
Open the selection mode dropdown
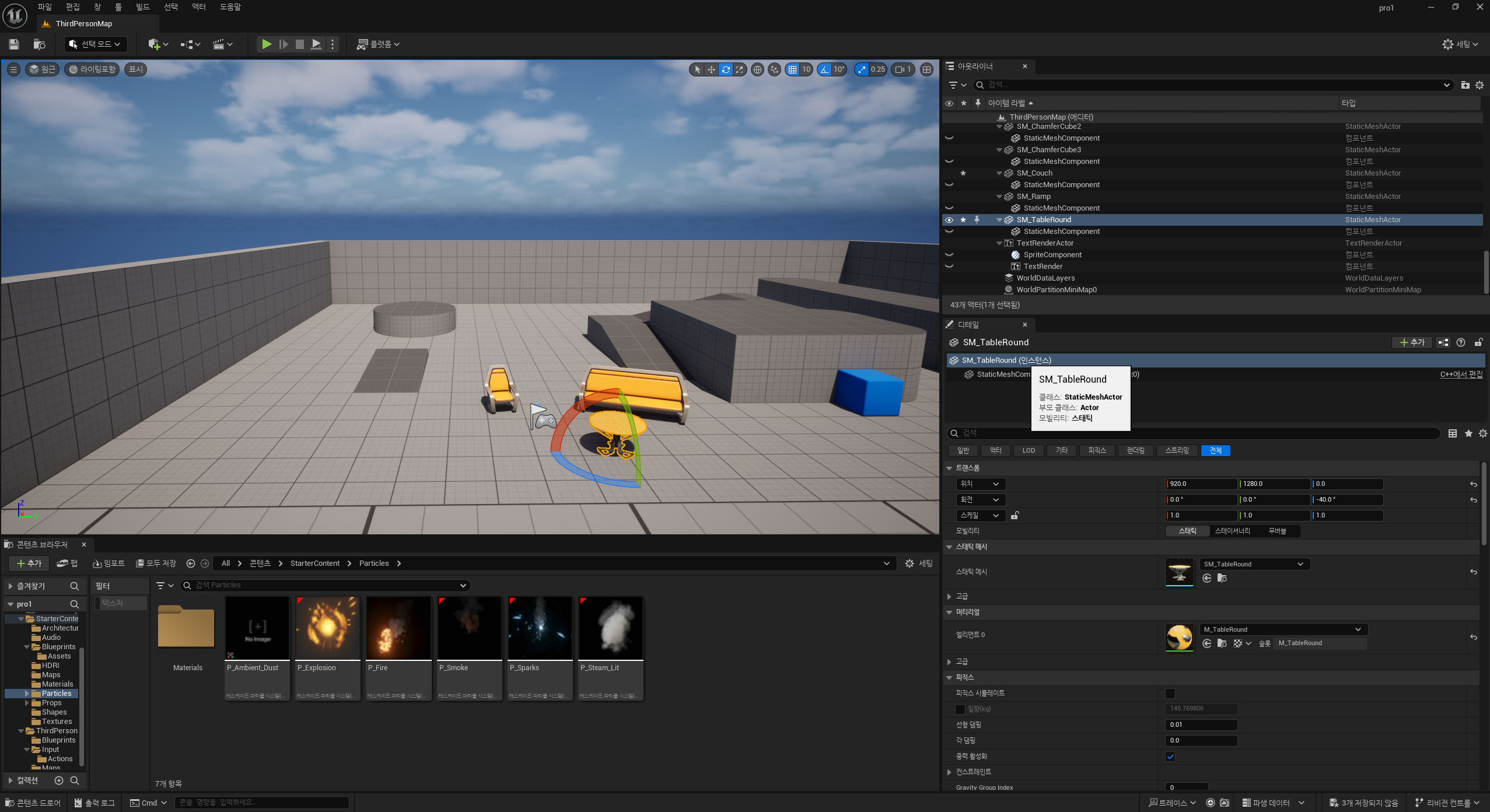click(x=96, y=44)
